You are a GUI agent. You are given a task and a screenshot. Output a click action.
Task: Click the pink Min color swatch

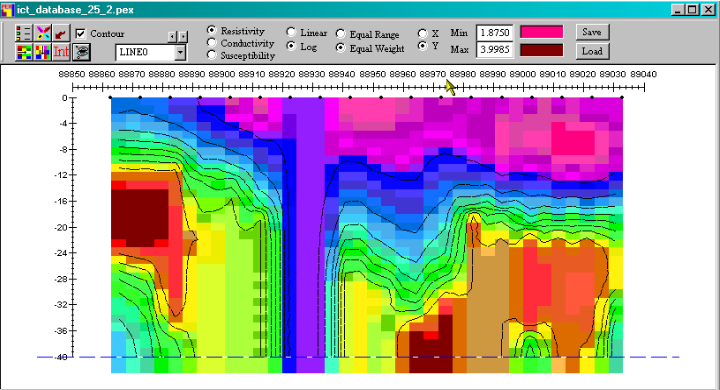[541, 32]
